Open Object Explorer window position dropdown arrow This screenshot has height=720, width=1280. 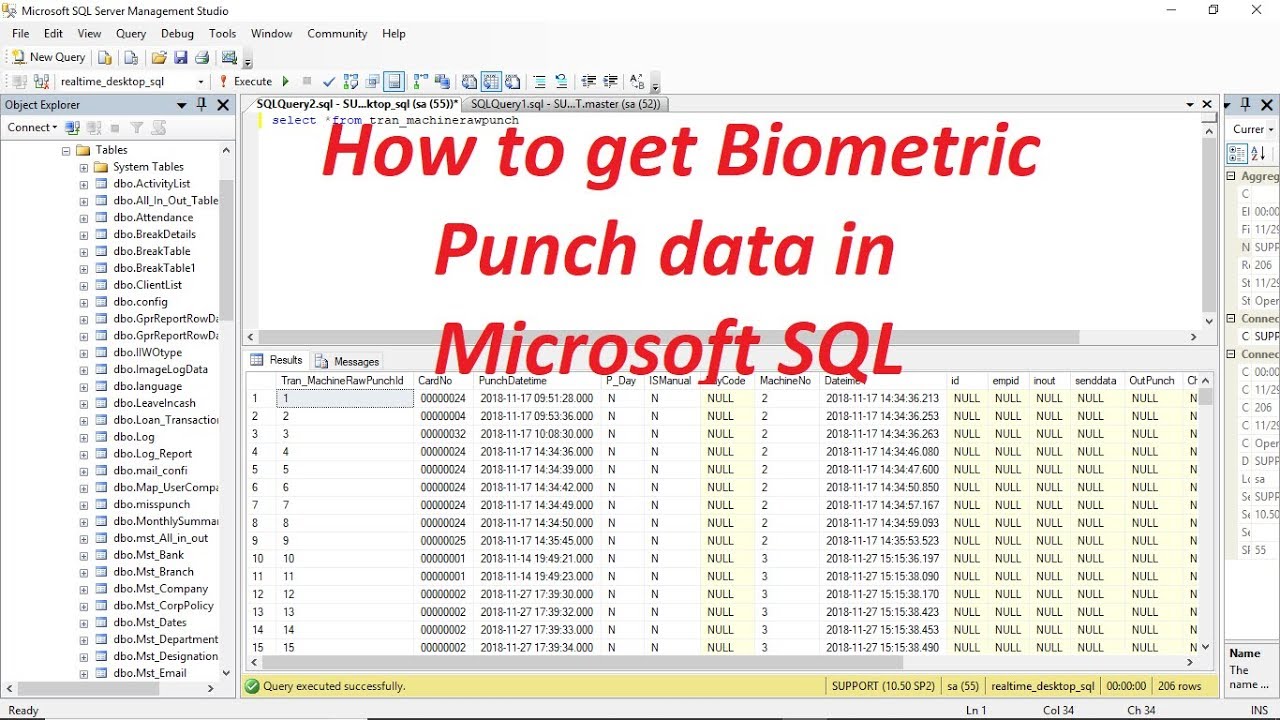pyautogui.click(x=182, y=105)
